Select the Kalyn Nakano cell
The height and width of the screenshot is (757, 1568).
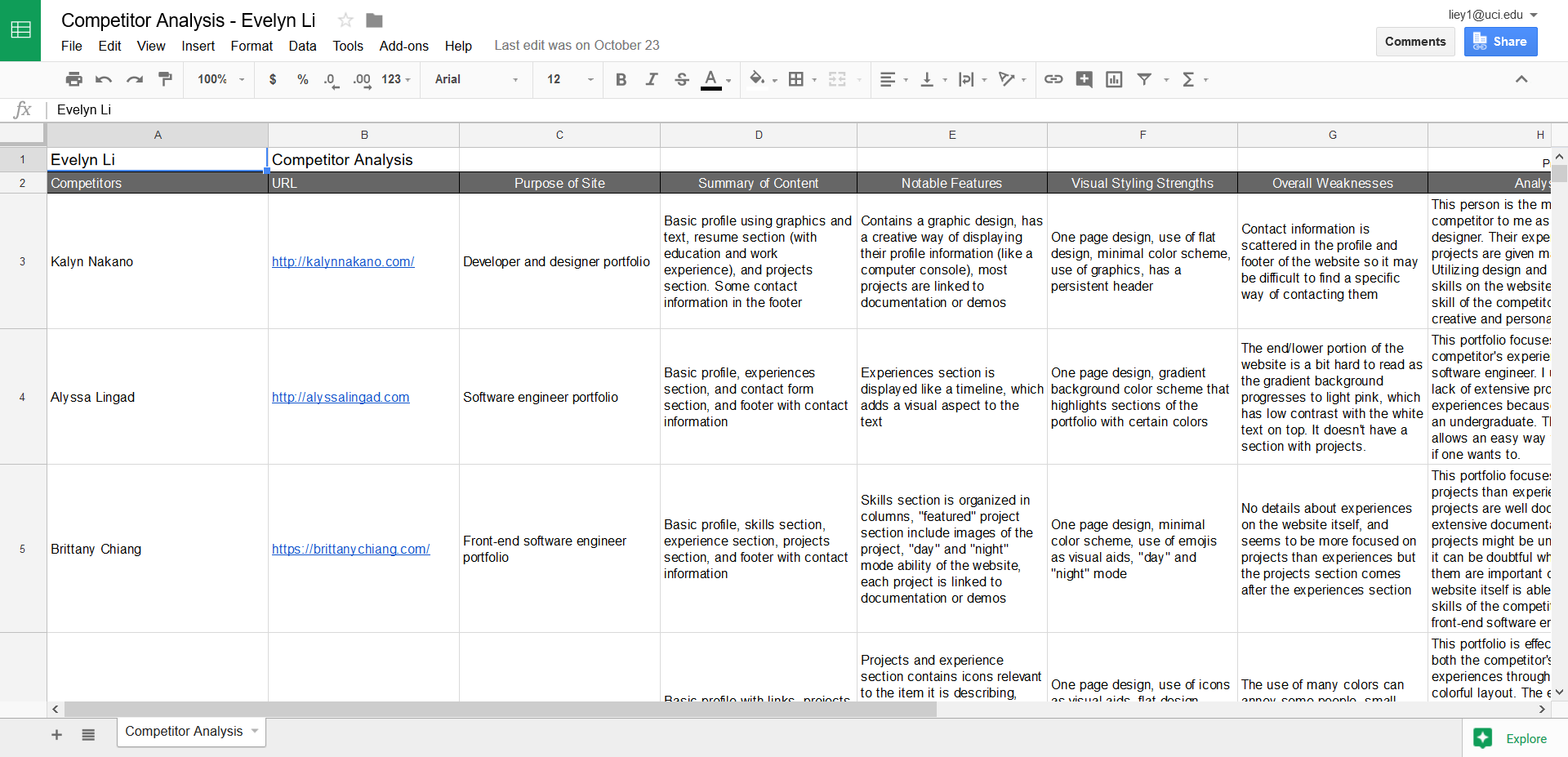158,262
